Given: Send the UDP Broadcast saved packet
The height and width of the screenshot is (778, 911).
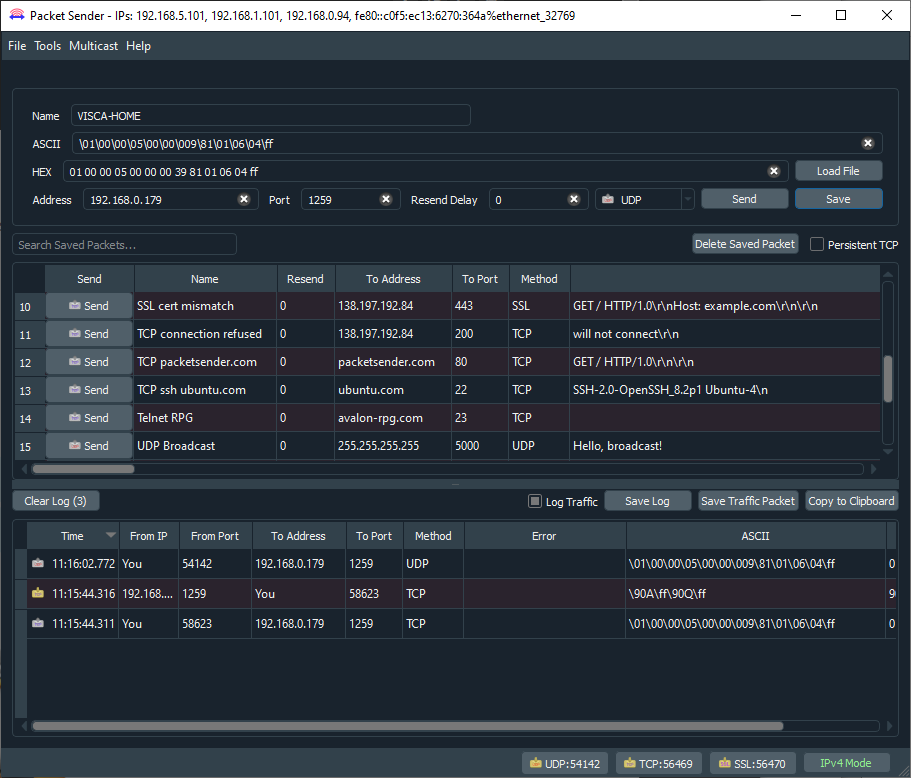Looking at the screenshot, I should click(88, 446).
